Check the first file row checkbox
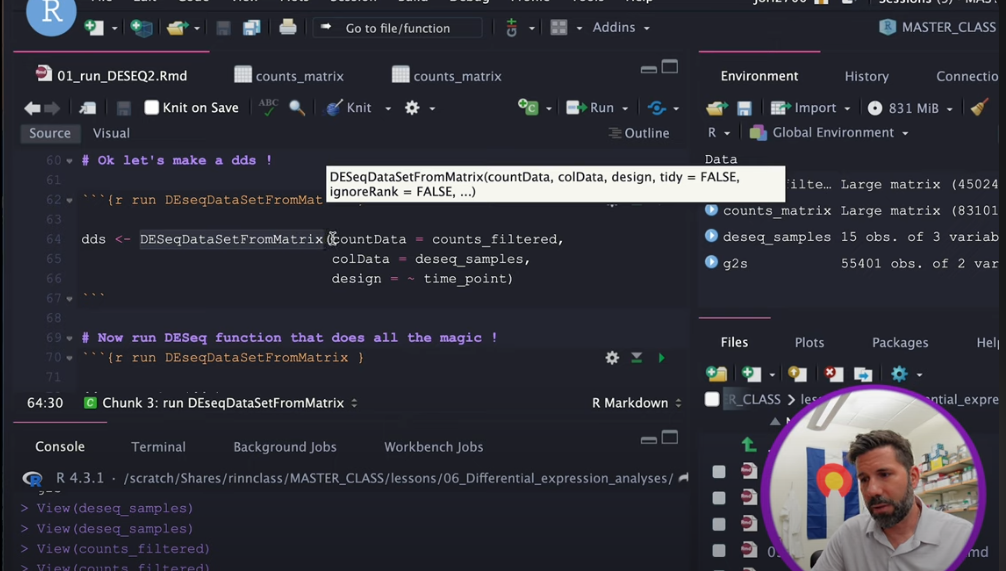 point(719,472)
